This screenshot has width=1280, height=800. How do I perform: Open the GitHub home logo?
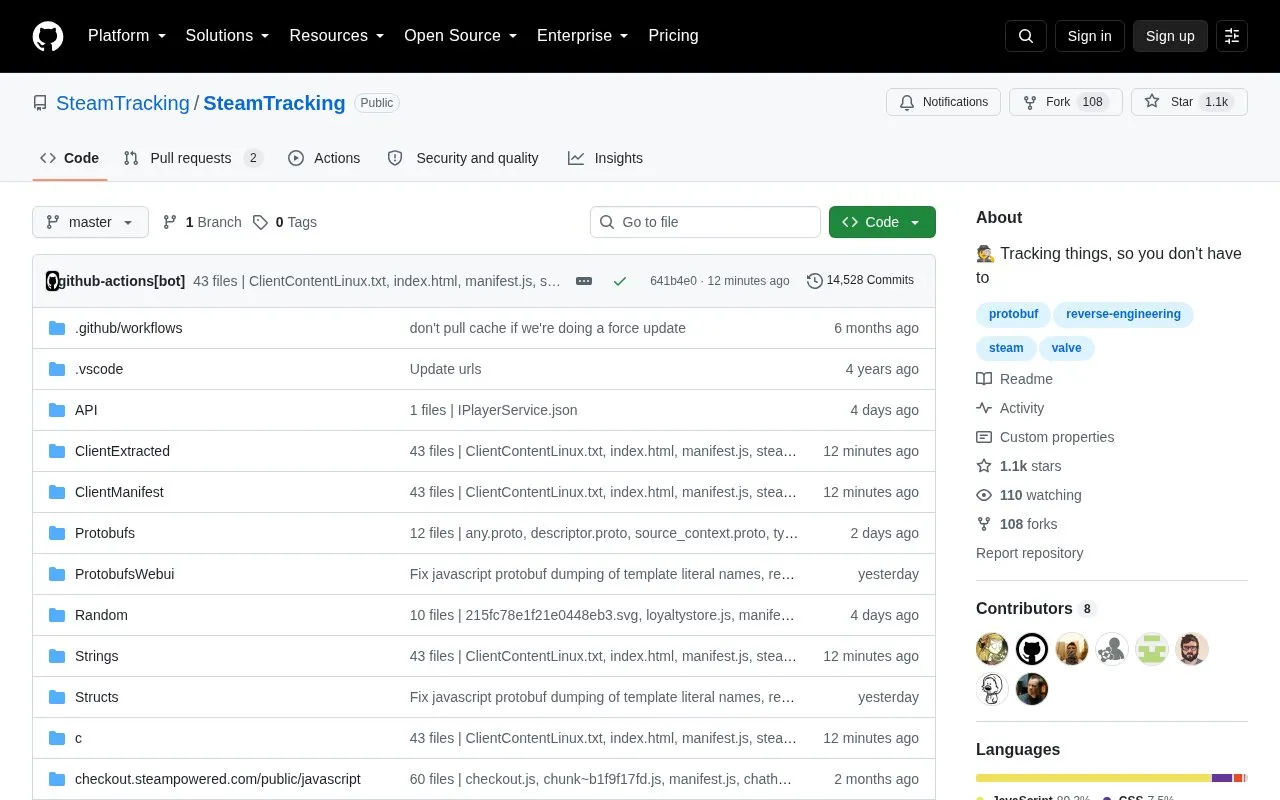coord(48,36)
